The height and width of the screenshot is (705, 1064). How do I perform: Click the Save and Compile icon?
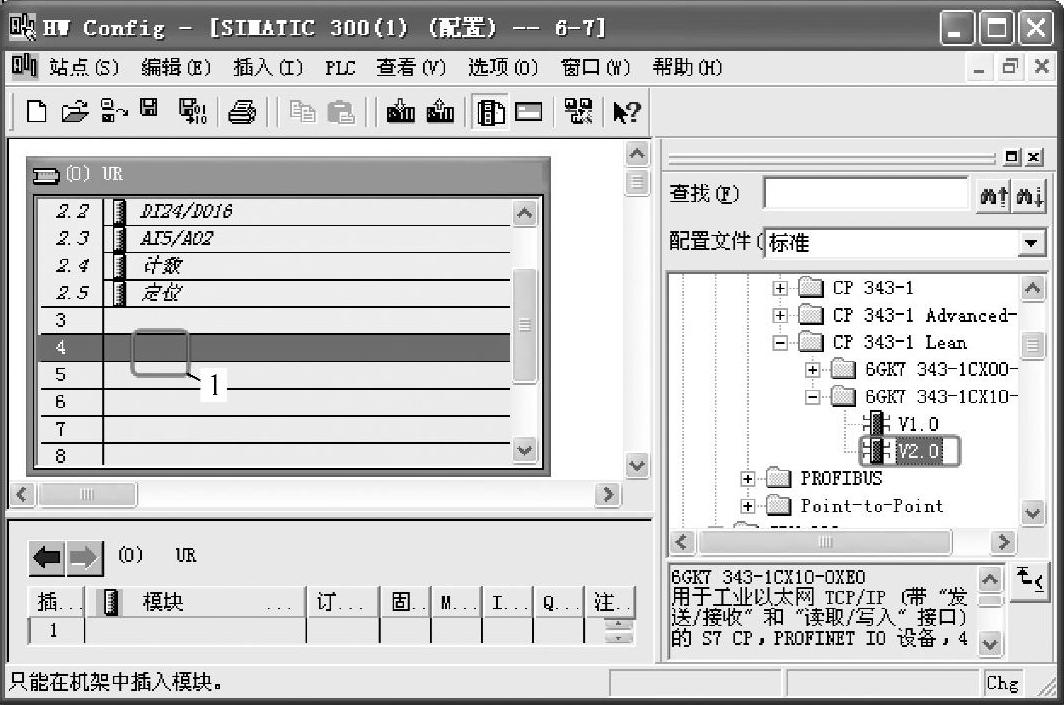click(x=190, y=112)
